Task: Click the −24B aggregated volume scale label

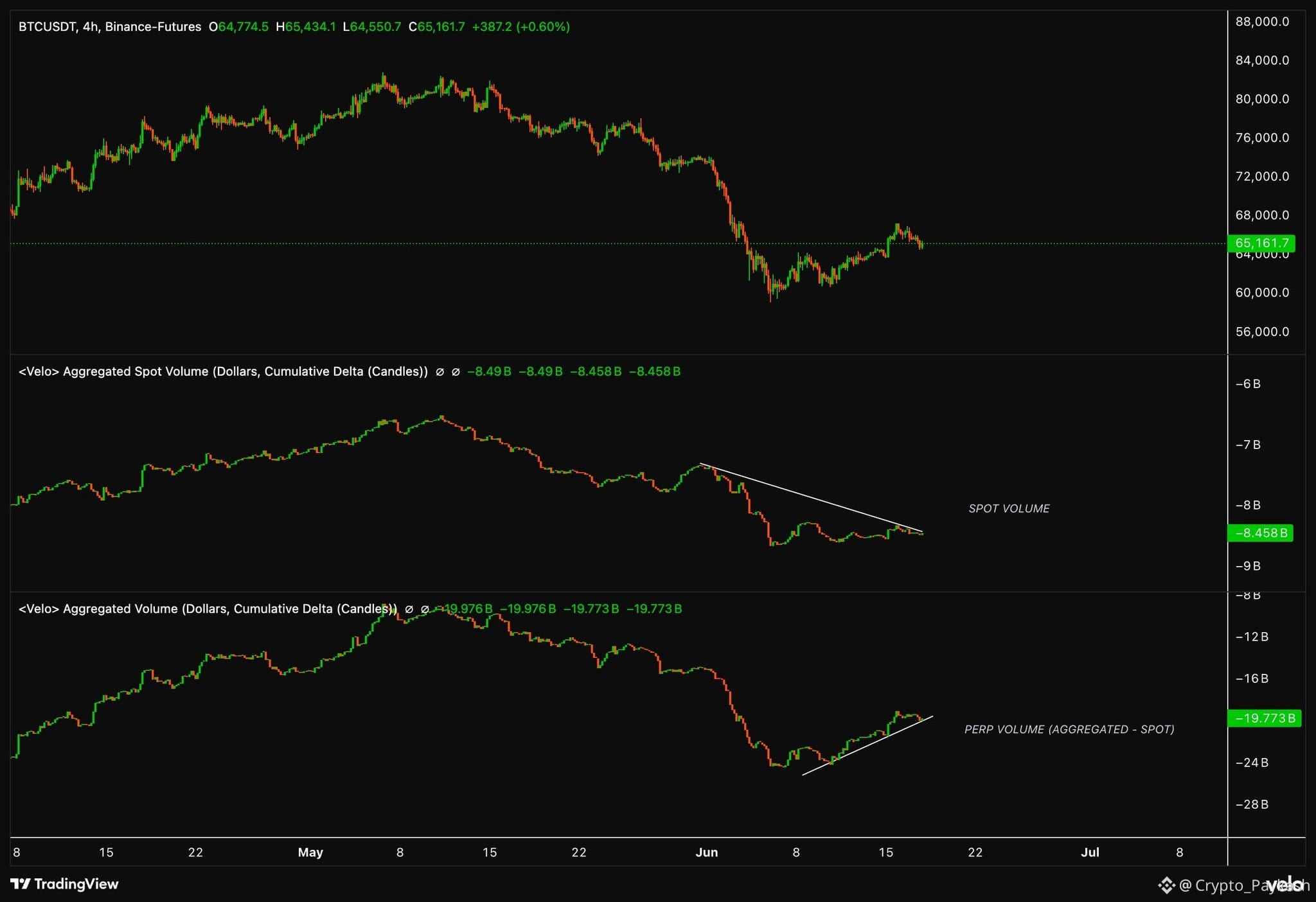Action: (x=1252, y=763)
